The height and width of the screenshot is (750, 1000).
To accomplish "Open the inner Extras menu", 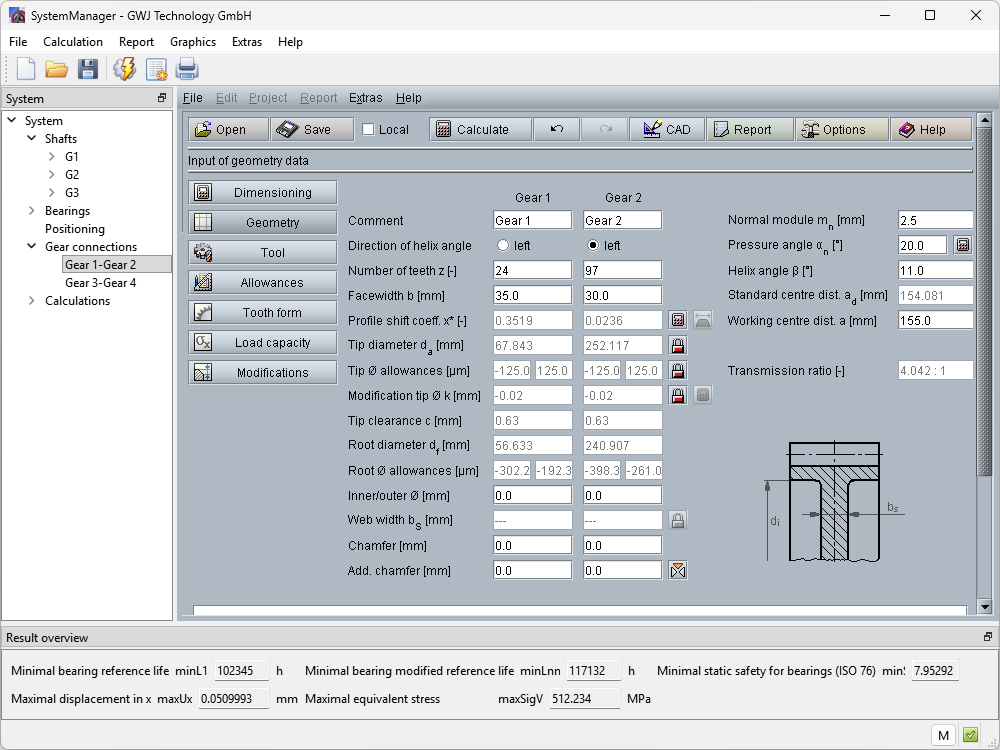I will (x=365, y=98).
